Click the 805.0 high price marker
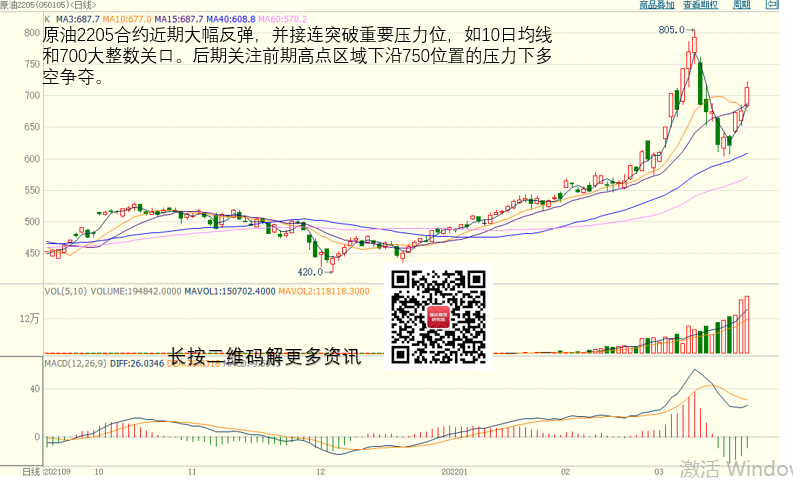Viewport: 793px width, 484px height. [671, 31]
